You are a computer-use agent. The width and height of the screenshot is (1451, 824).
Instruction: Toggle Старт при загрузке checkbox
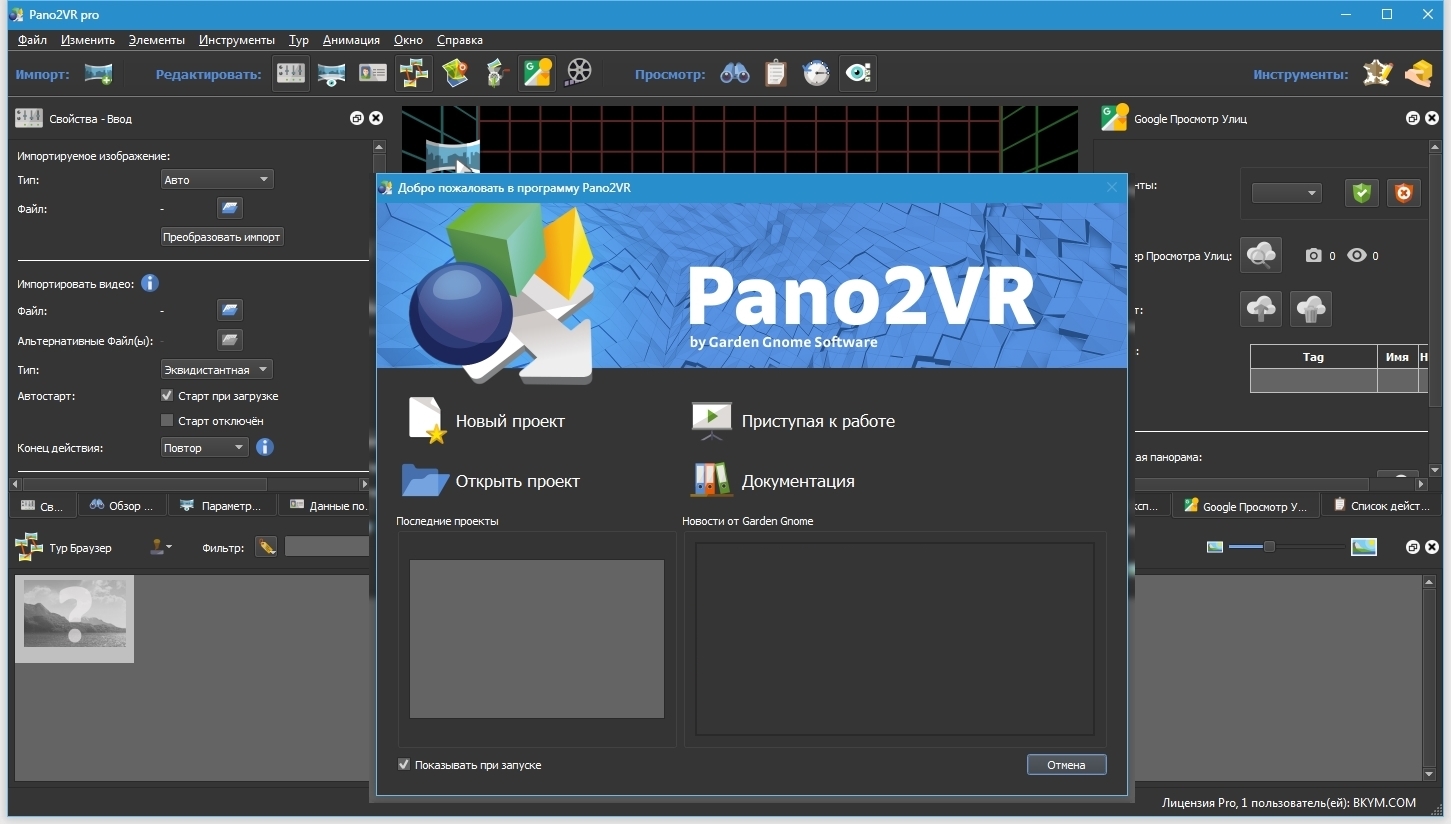coord(167,396)
